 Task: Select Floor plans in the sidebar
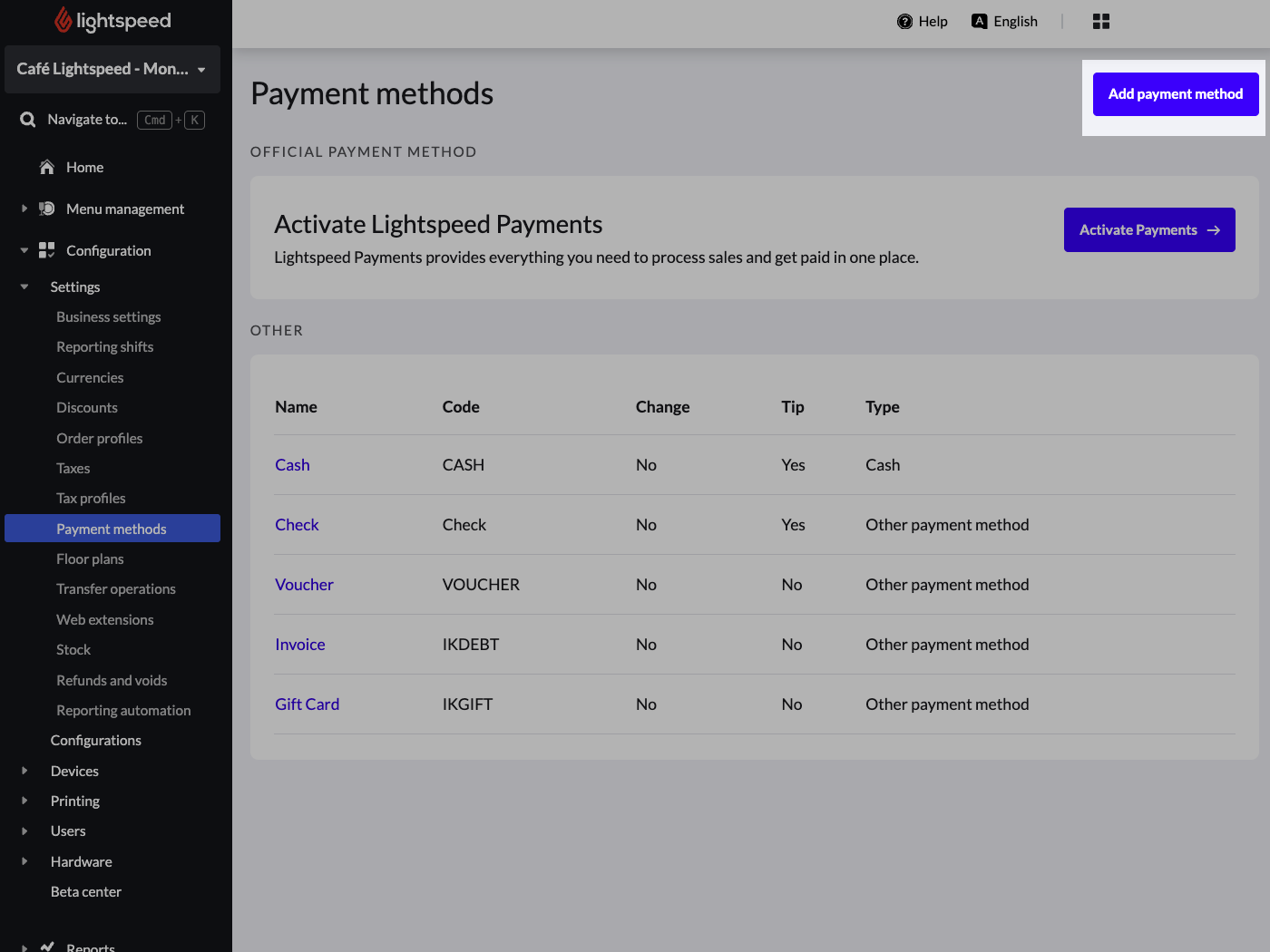click(90, 559)
